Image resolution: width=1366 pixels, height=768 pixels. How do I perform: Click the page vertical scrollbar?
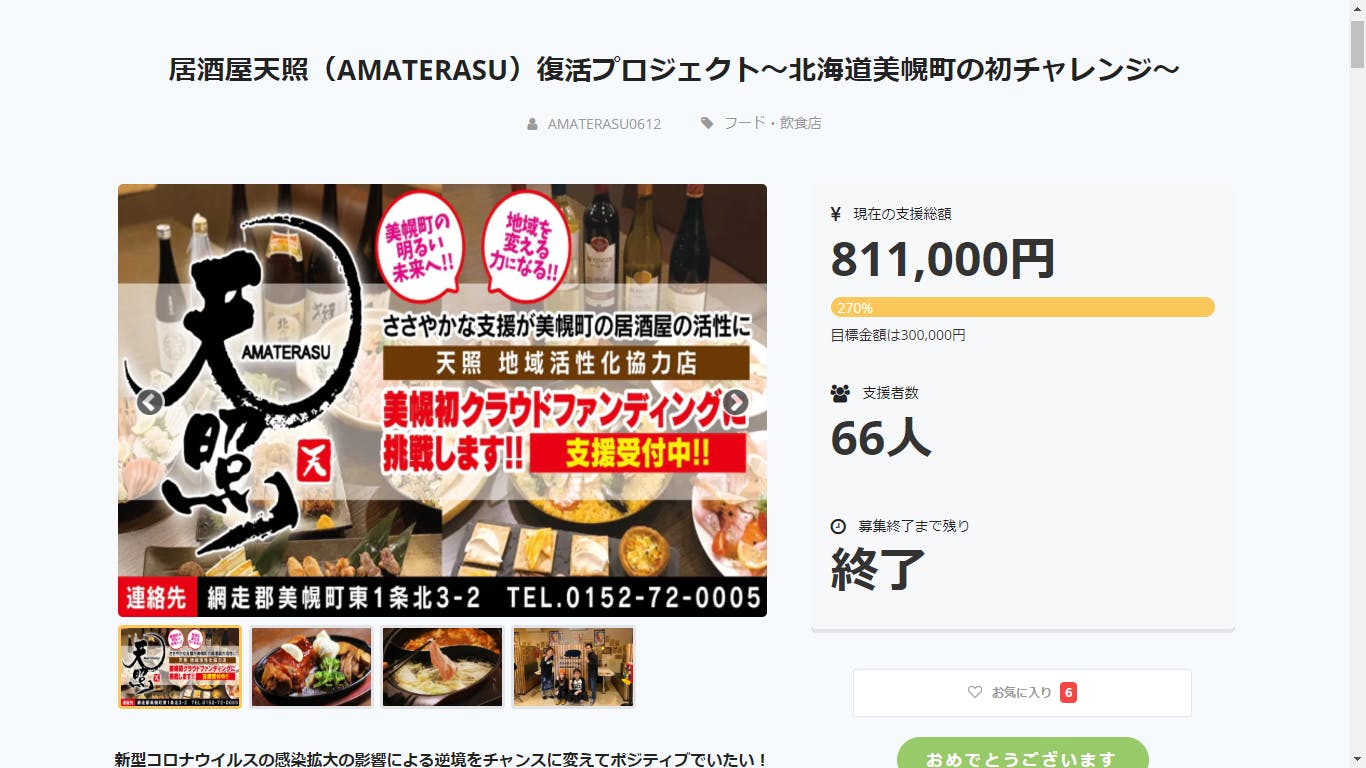pos(1357,384)
